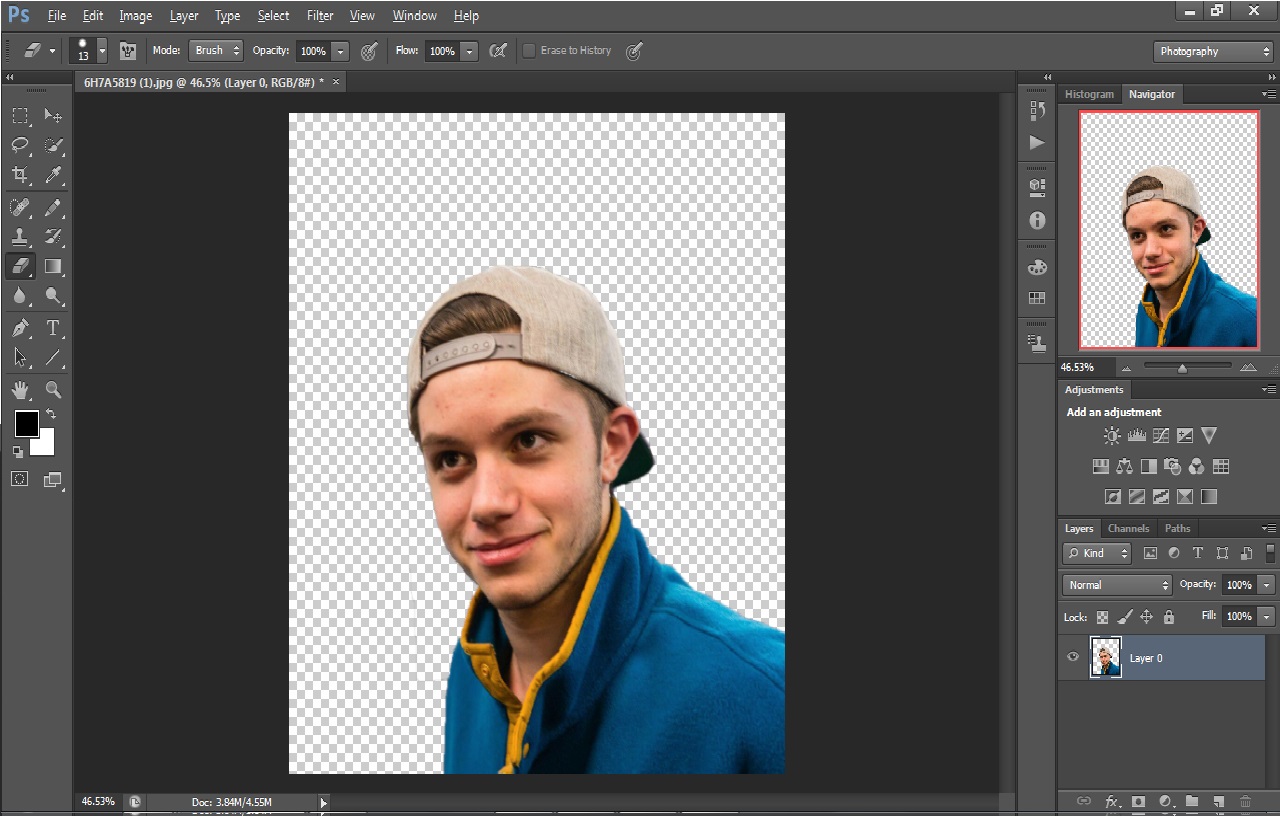Viewport: 1280px width, 816px height.
Task: Open the Image menu
Action: (x=136, y=16)
